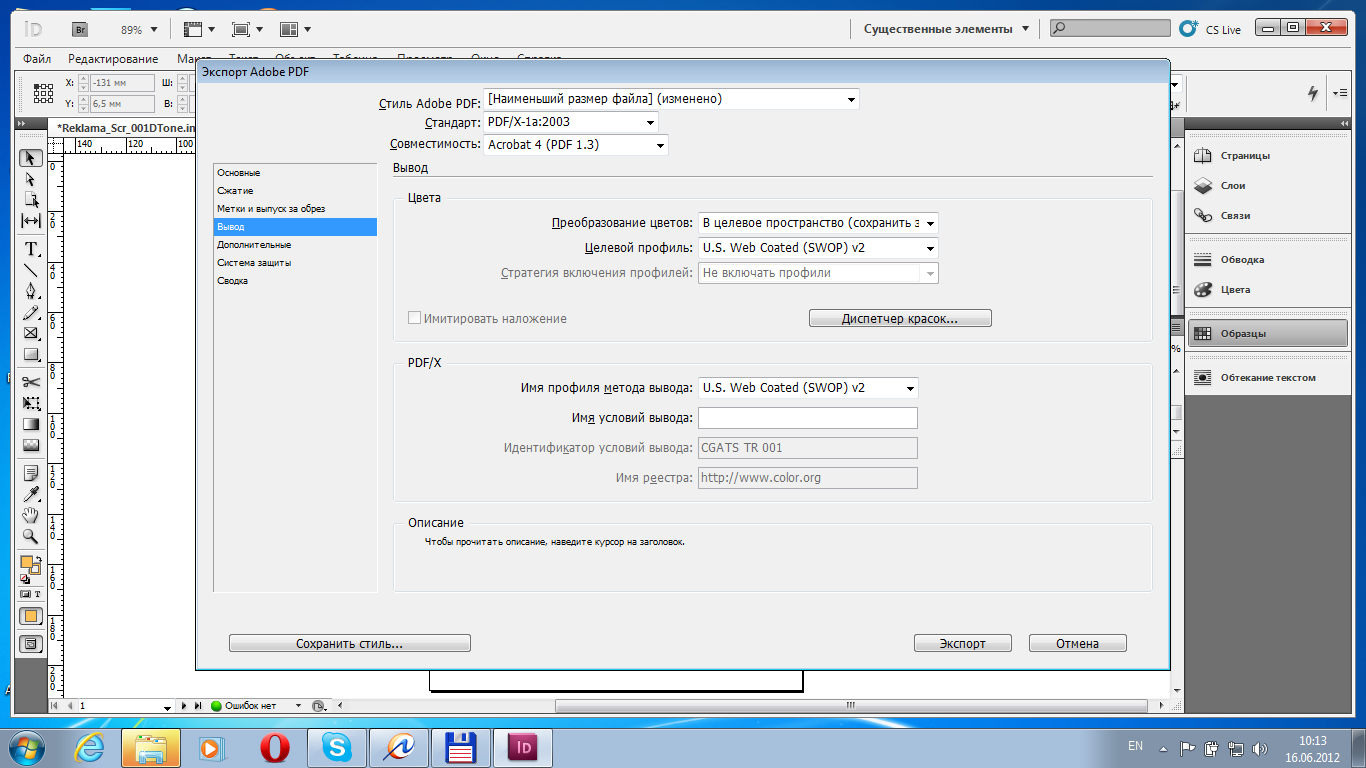The width and height of the screenshot is (1366, 768).
Task: Select the Сводка category
Action: 295,281
